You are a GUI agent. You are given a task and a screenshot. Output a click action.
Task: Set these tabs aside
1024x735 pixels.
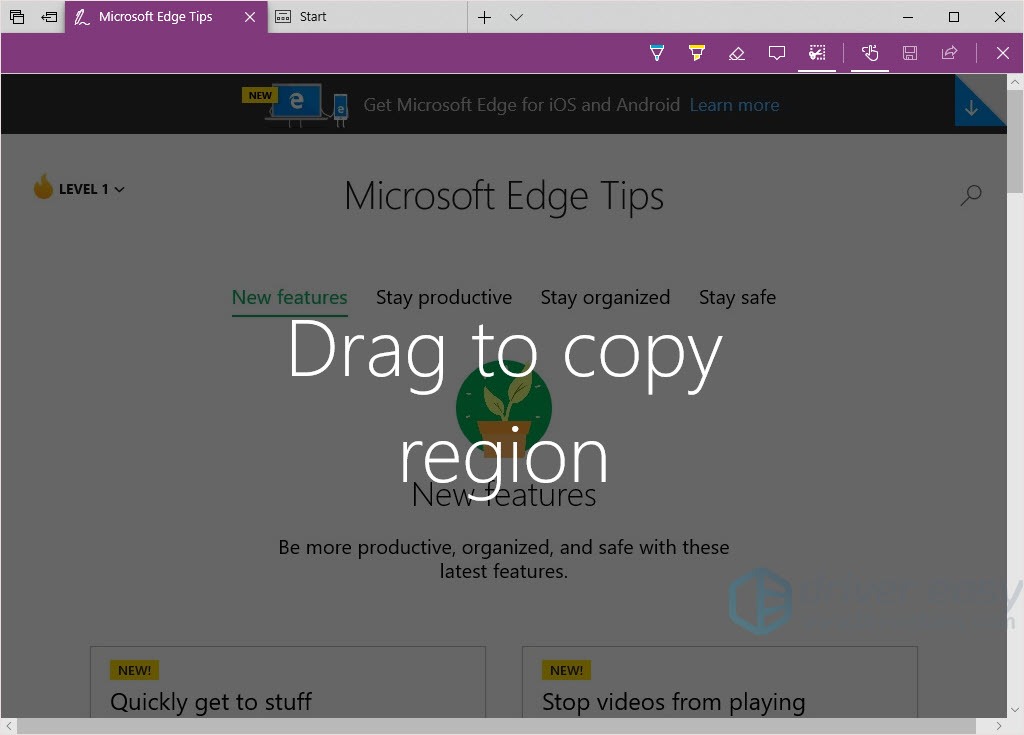(x=49, y=17)
